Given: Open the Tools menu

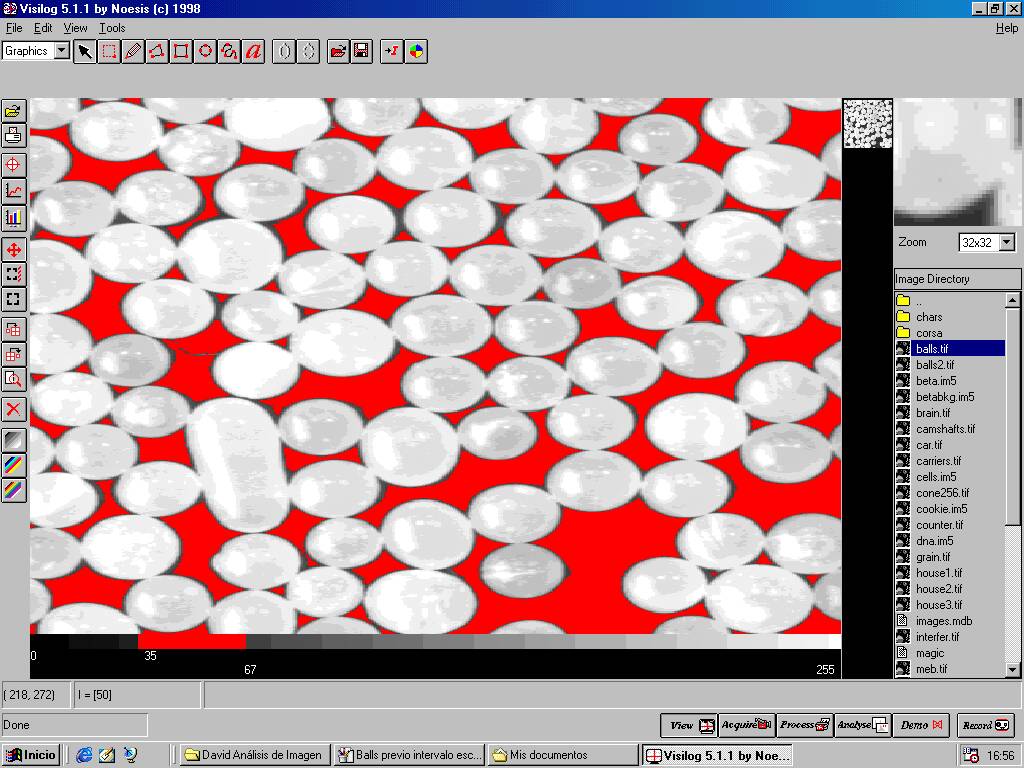Looking at the screenshot, I should [x=112, y=28].
